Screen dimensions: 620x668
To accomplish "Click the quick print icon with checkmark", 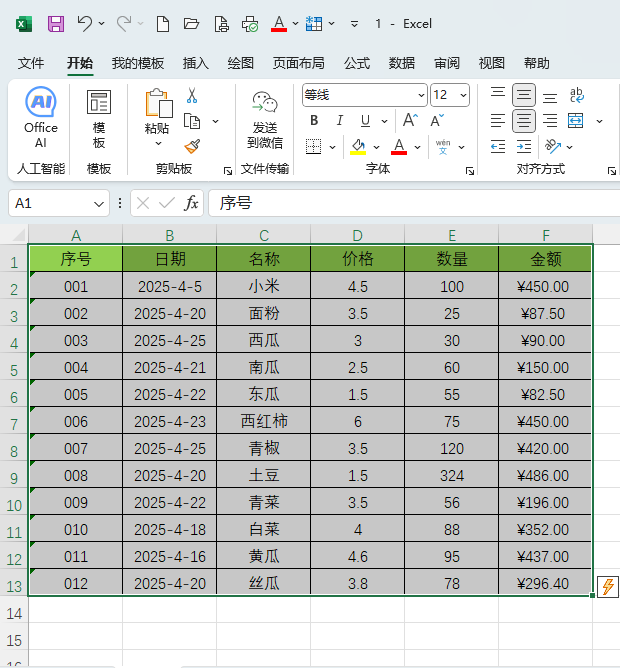I will (250, 24).
